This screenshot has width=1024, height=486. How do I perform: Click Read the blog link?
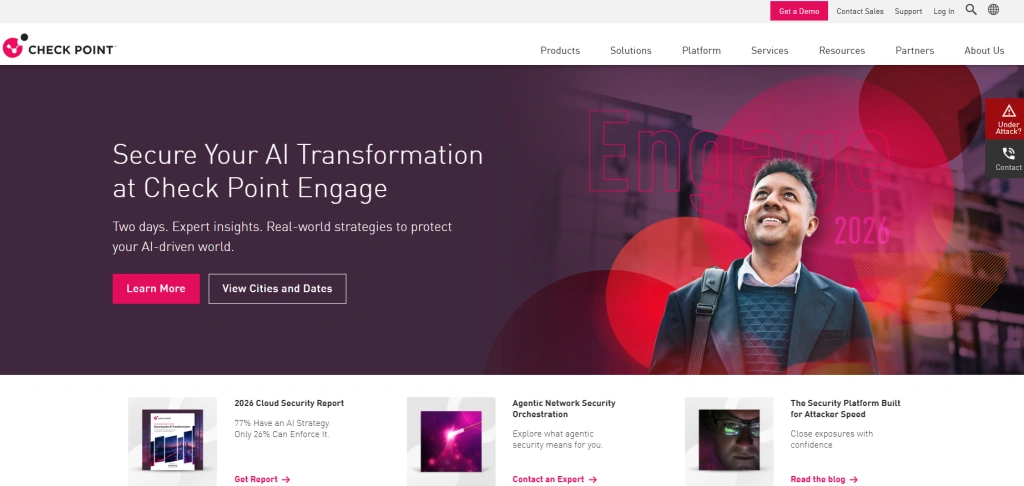pyautogui.click(x=824, y=479)
